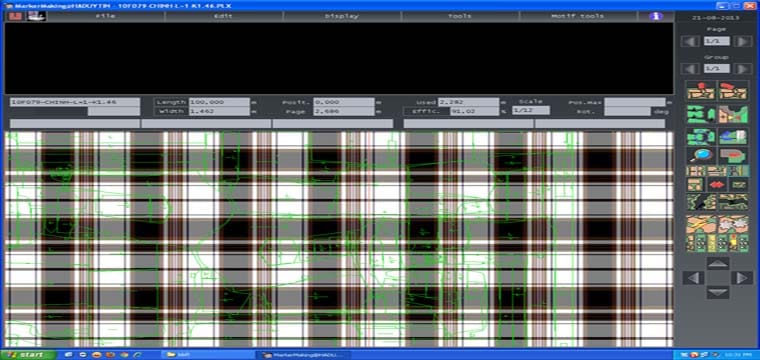
Task: Open the folder window from the taskbar
Action: click(208, 355)
